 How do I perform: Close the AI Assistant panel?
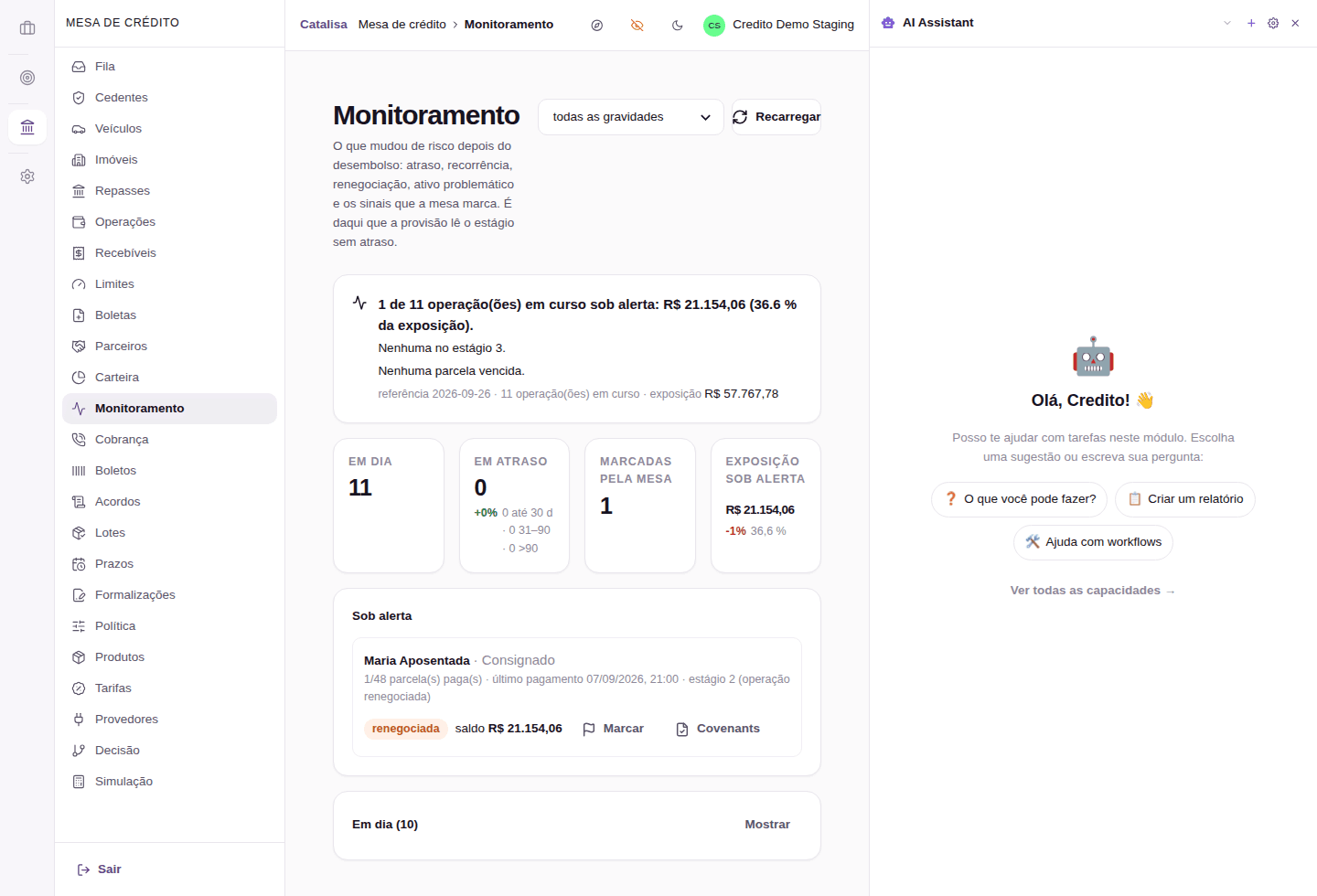tap(1295, 23)
